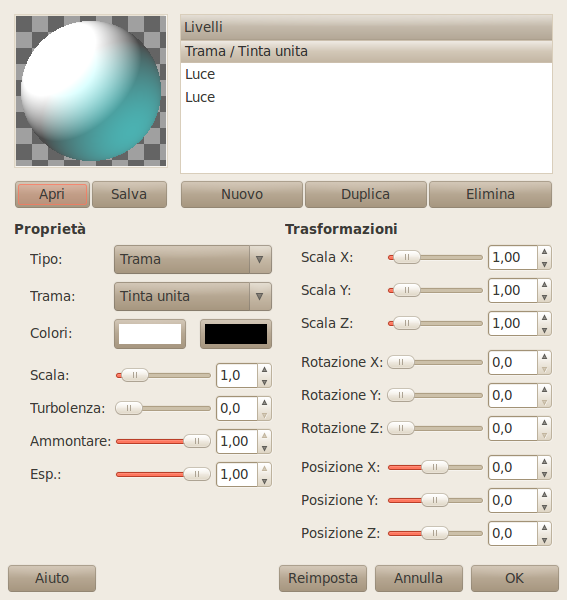Click the Rotazione Z slider handle
The width and height of the screenshot is (567, 600).
[x=401, y=428]
